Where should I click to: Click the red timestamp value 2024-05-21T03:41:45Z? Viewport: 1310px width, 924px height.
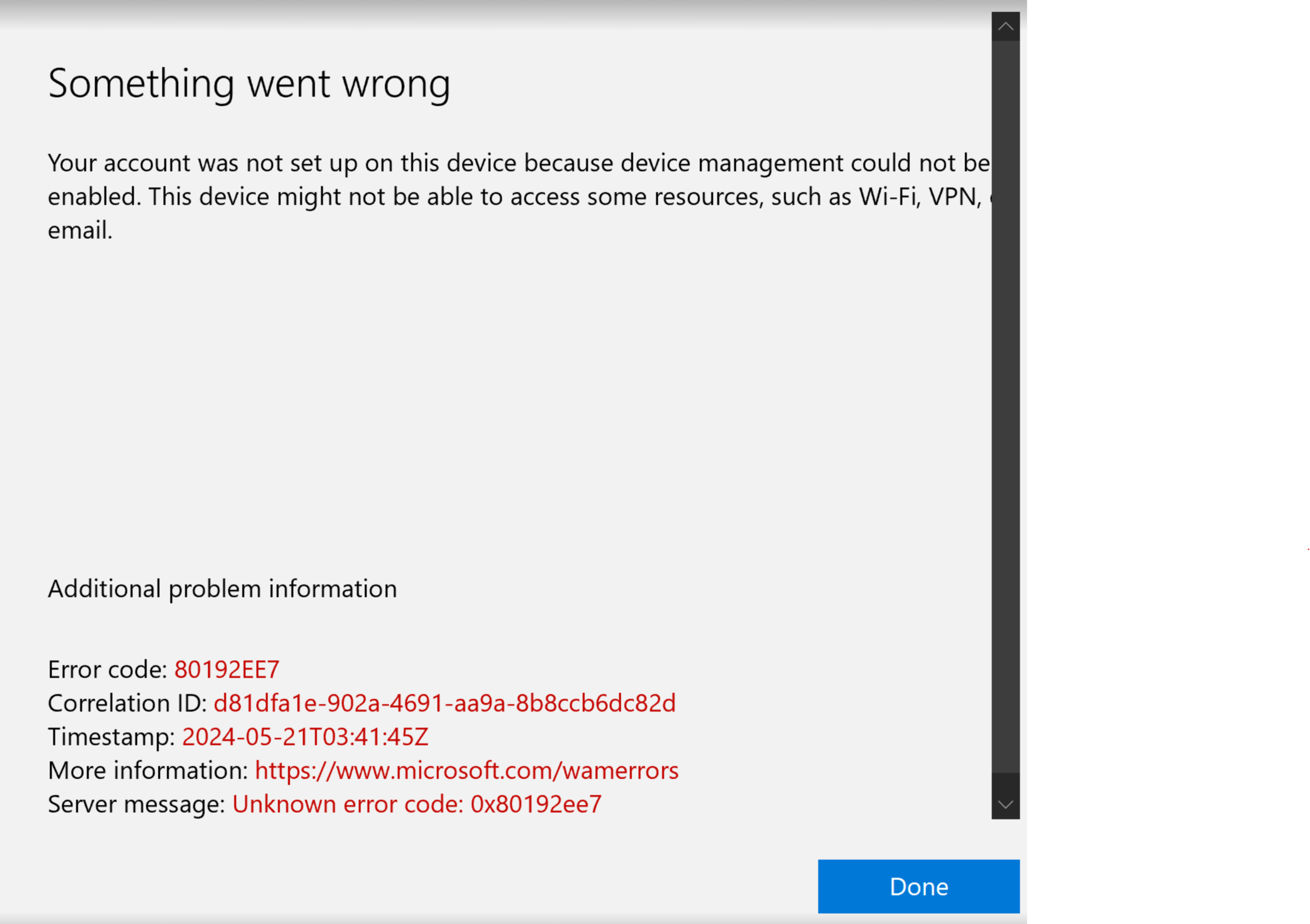click(x=305, y=737)
